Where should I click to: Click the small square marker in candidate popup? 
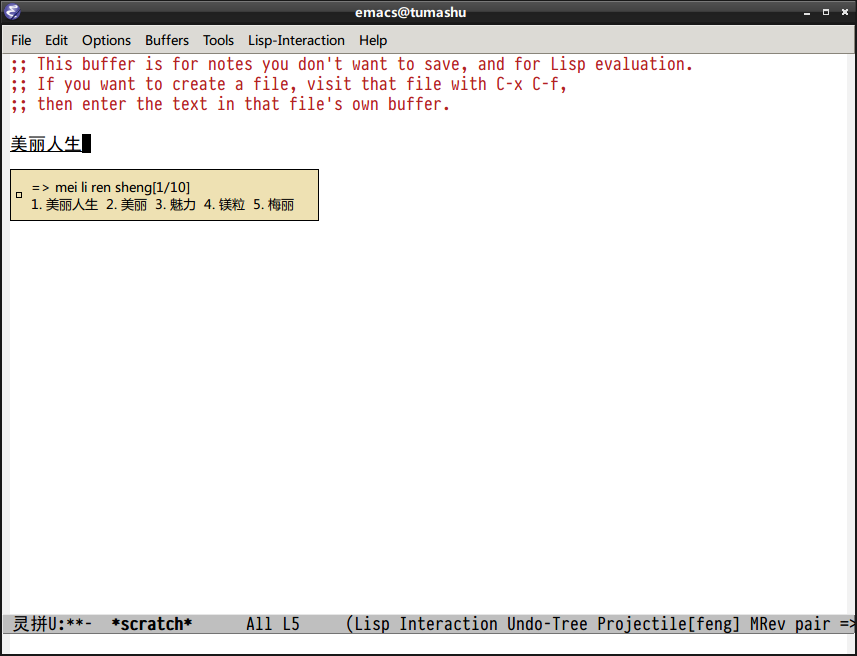(x=19, y=195)
